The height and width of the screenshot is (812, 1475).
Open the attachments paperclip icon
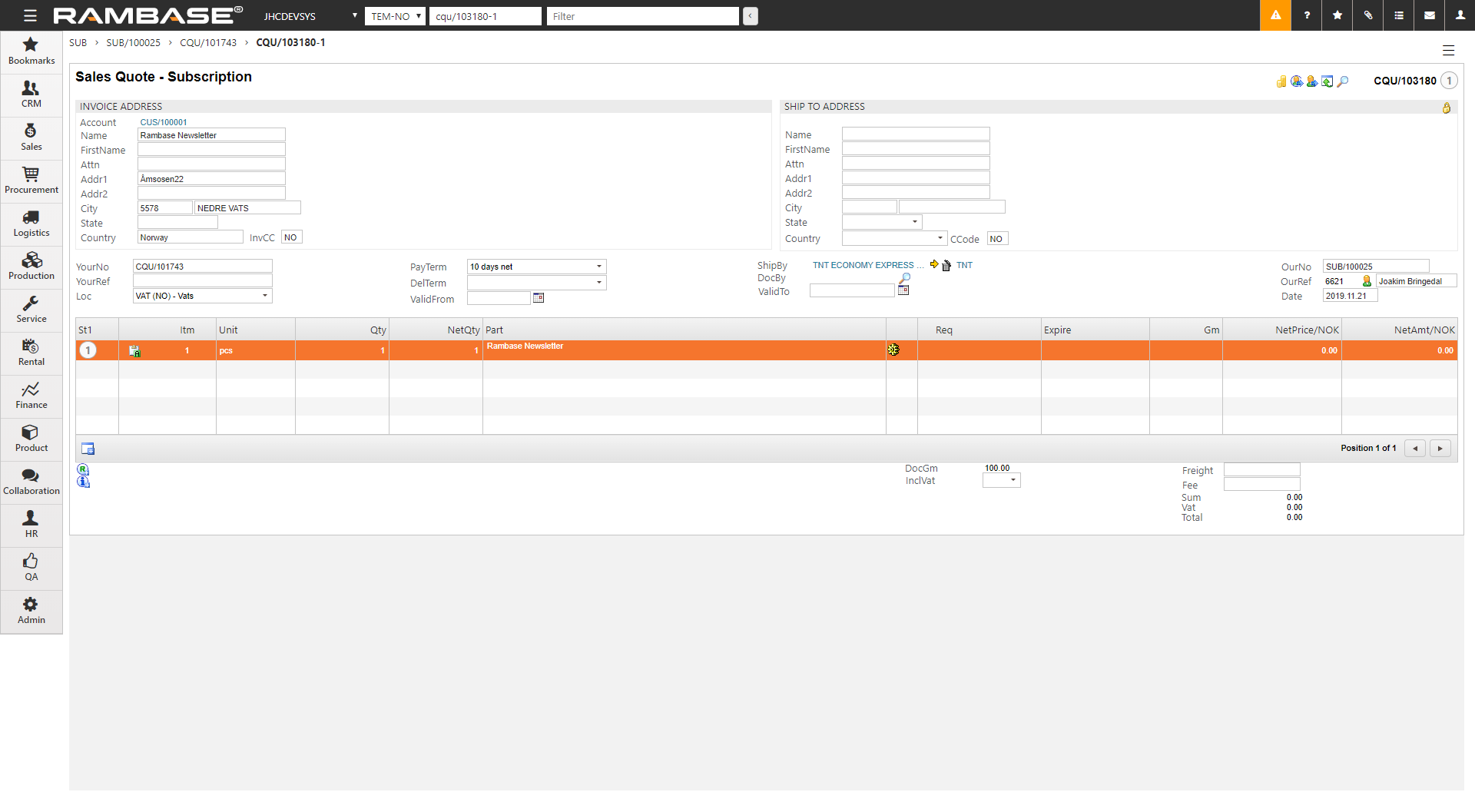click(x=1368, y=15)
